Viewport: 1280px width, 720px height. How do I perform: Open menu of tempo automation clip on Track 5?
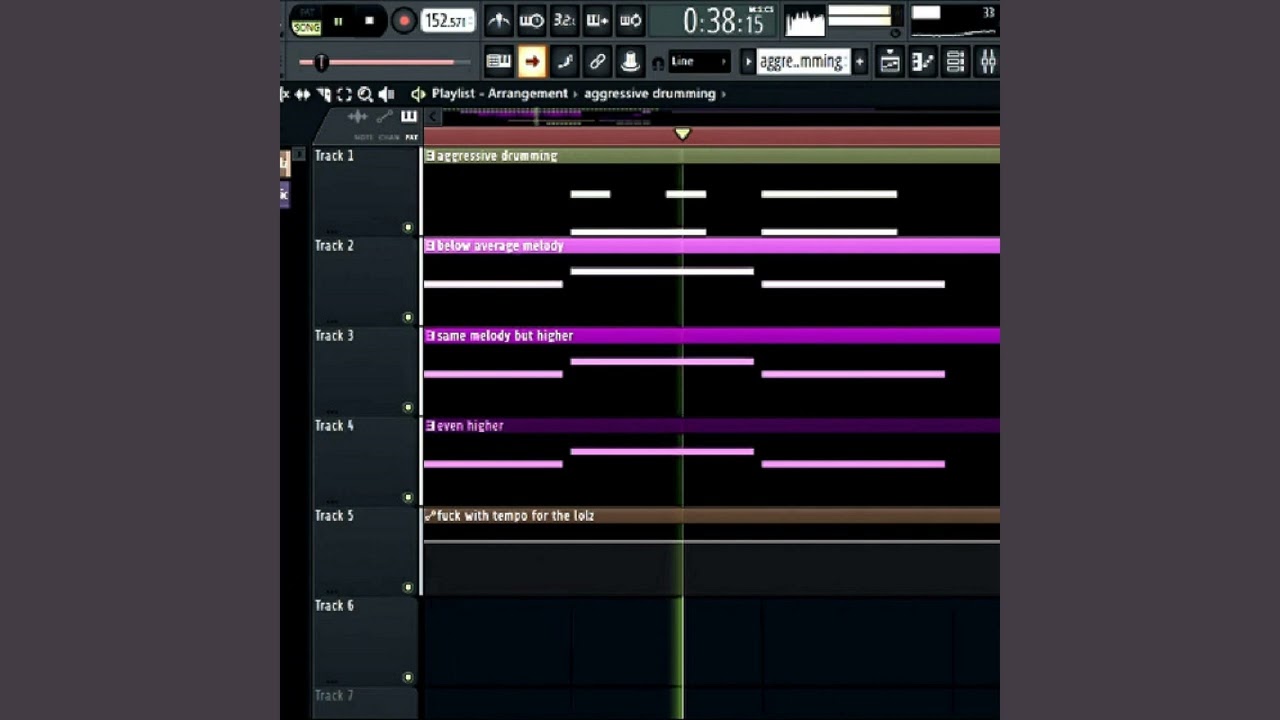(x=430, y=516)
